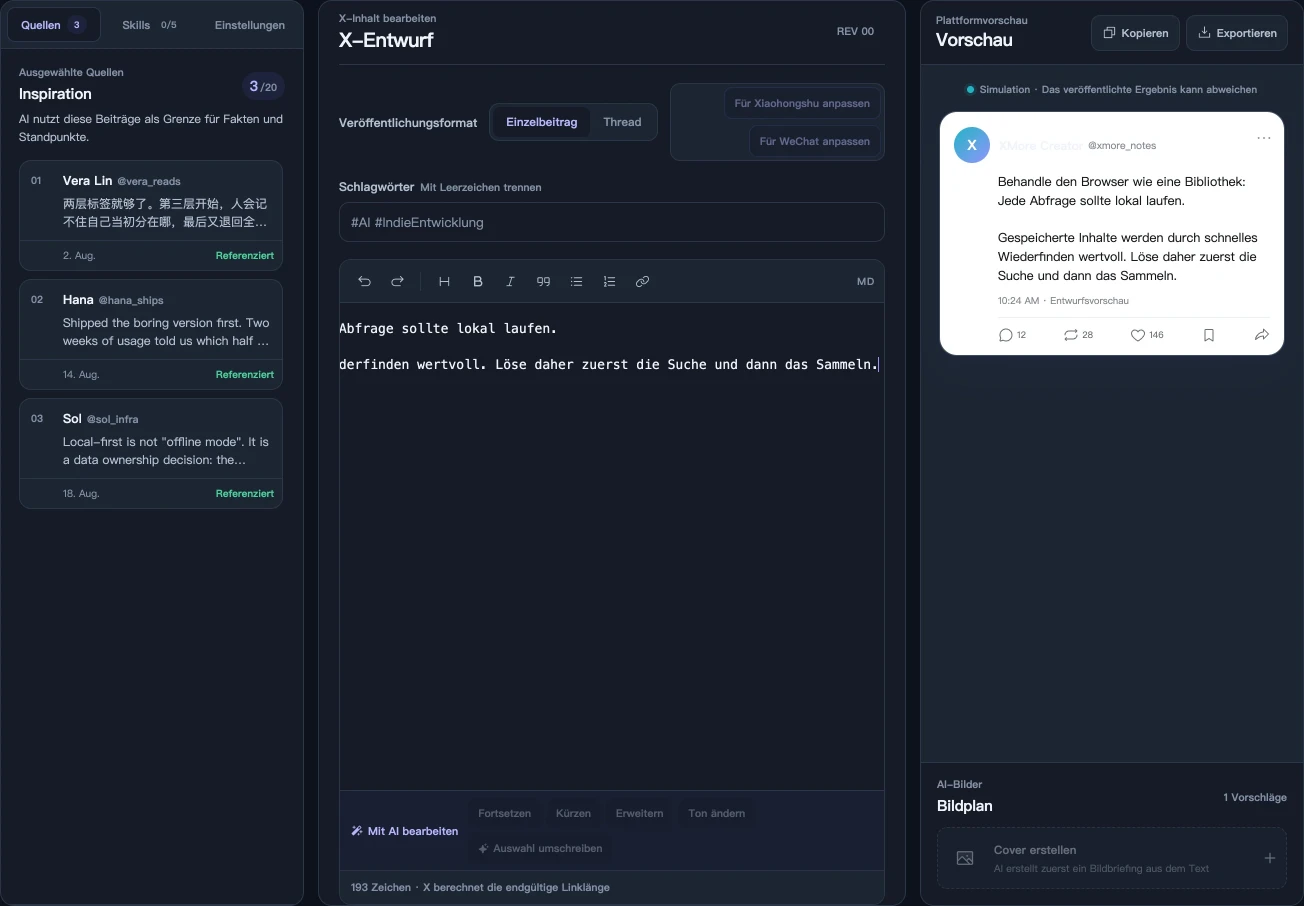Screen dimensions: 1304x906
Task: Click the undo icon in editor toolbar
Action: tap(364, 282)
